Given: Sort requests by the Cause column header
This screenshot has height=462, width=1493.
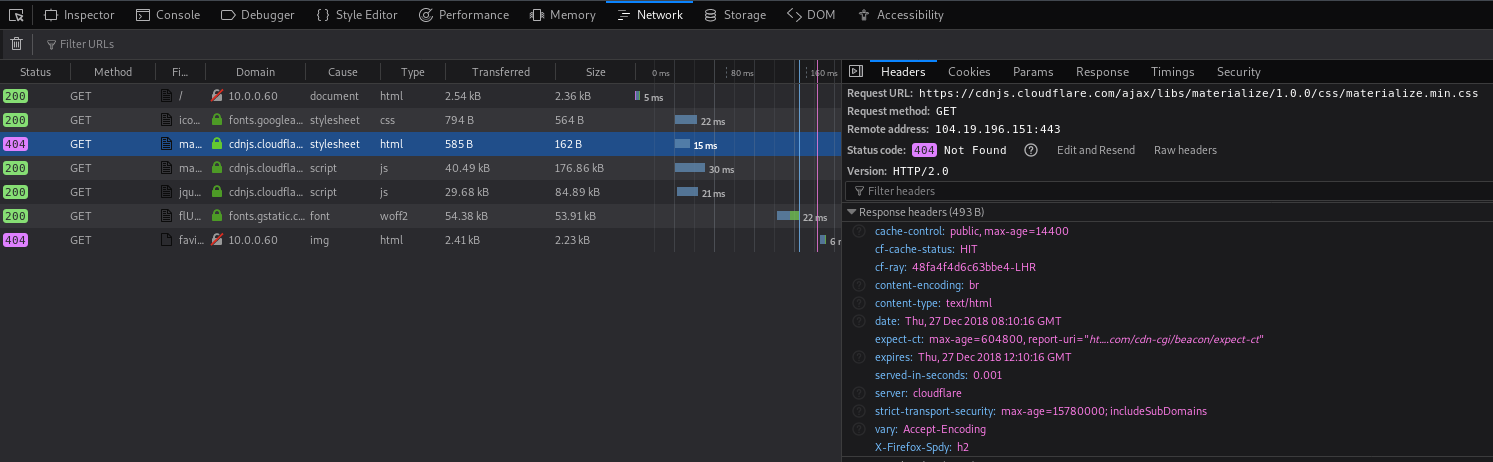Looking at the screenshot, I should [x=343, y=72].
